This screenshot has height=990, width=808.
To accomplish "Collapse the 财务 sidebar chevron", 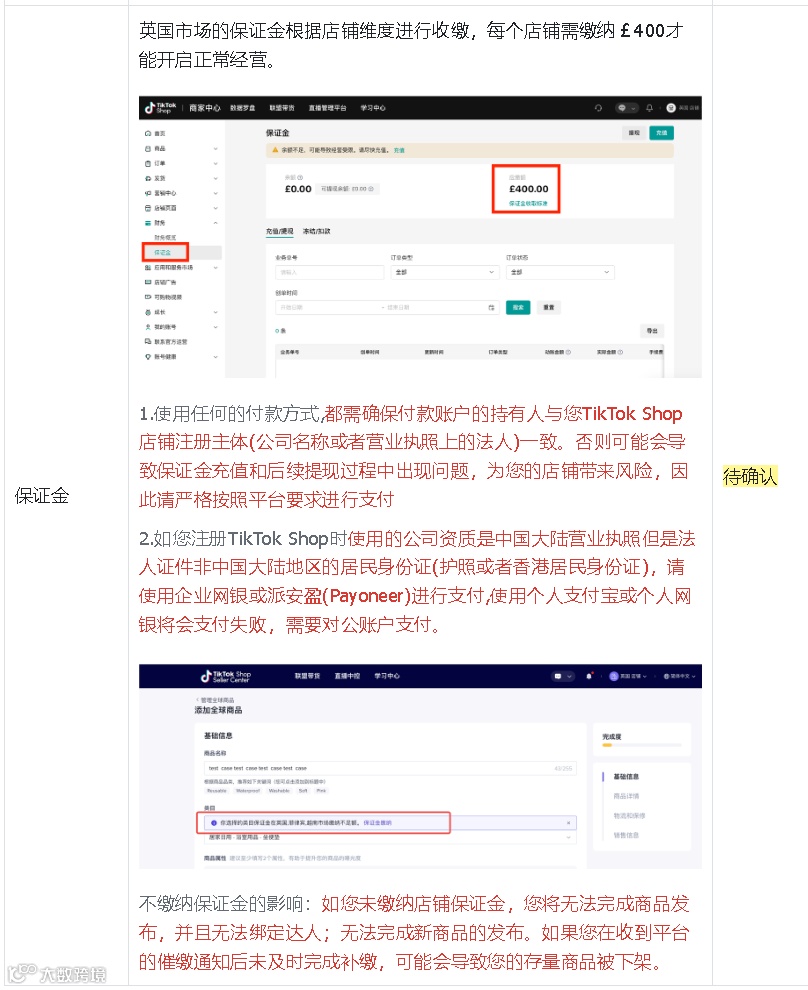I will click(215, 223).
